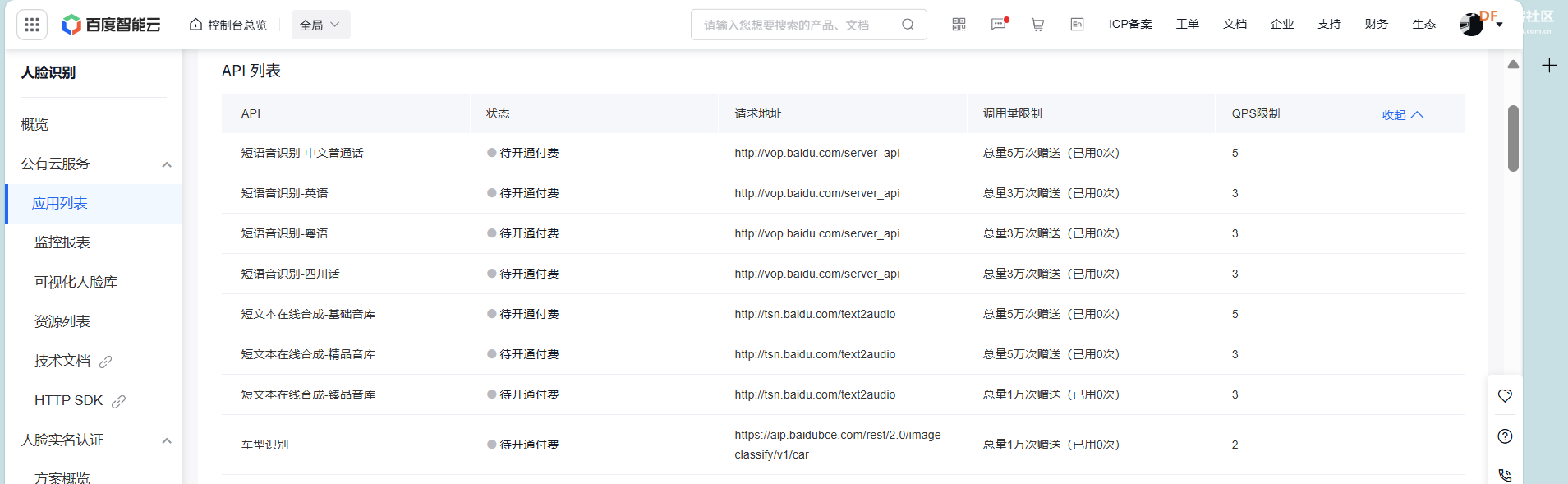1568x484 pixels.
Task: Expand the account dropdown arrow beside avatar
Action: pyautogui.click(x=1500, y=25)
